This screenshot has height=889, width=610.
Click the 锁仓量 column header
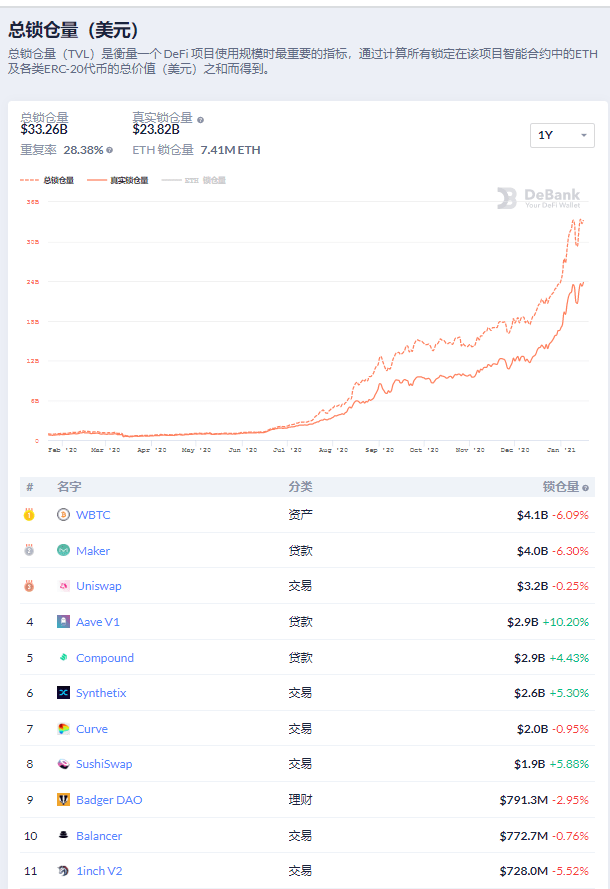[x=561, y=487]
